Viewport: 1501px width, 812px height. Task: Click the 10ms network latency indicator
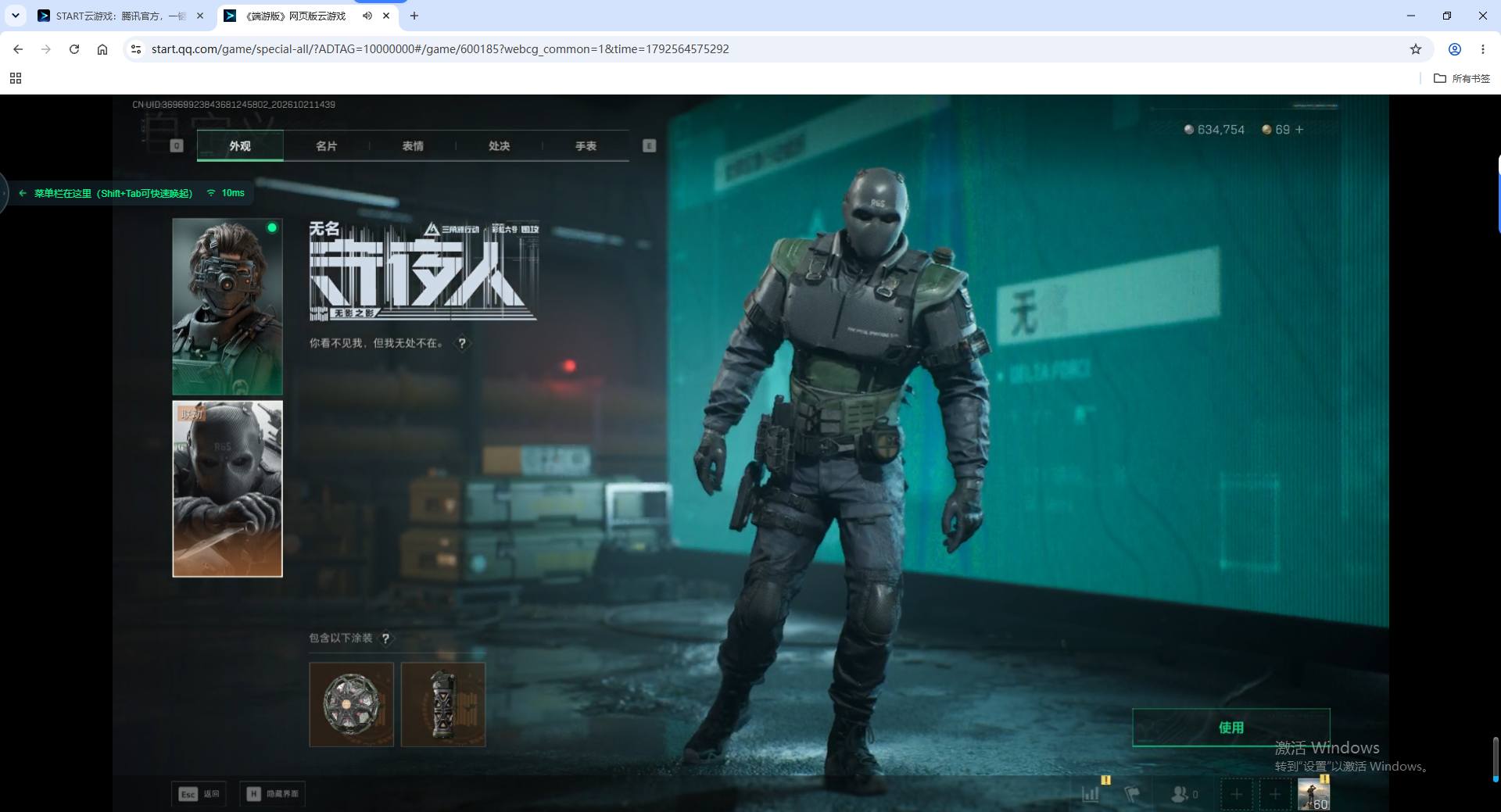coord(226,193)
